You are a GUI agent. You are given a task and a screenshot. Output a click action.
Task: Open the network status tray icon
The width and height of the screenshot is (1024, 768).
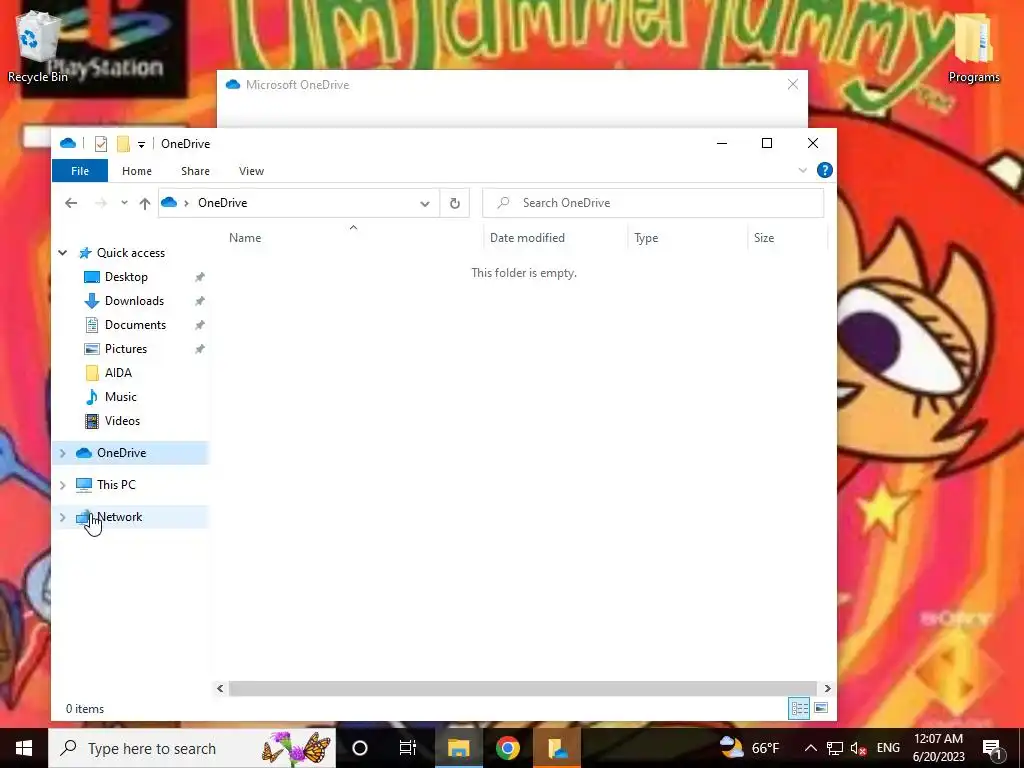pyautogui.click(x=835, y=748)
